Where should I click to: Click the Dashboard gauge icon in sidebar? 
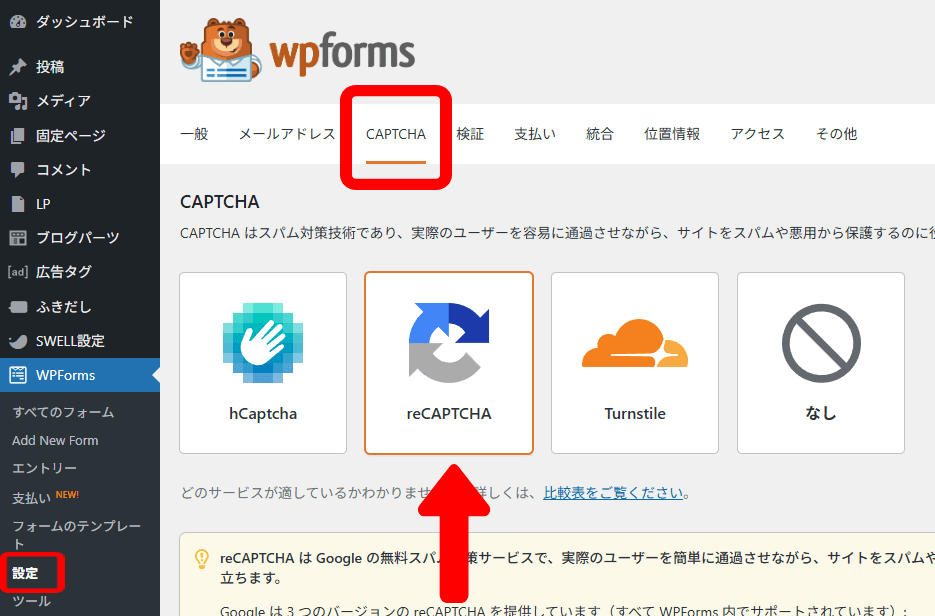17,21
